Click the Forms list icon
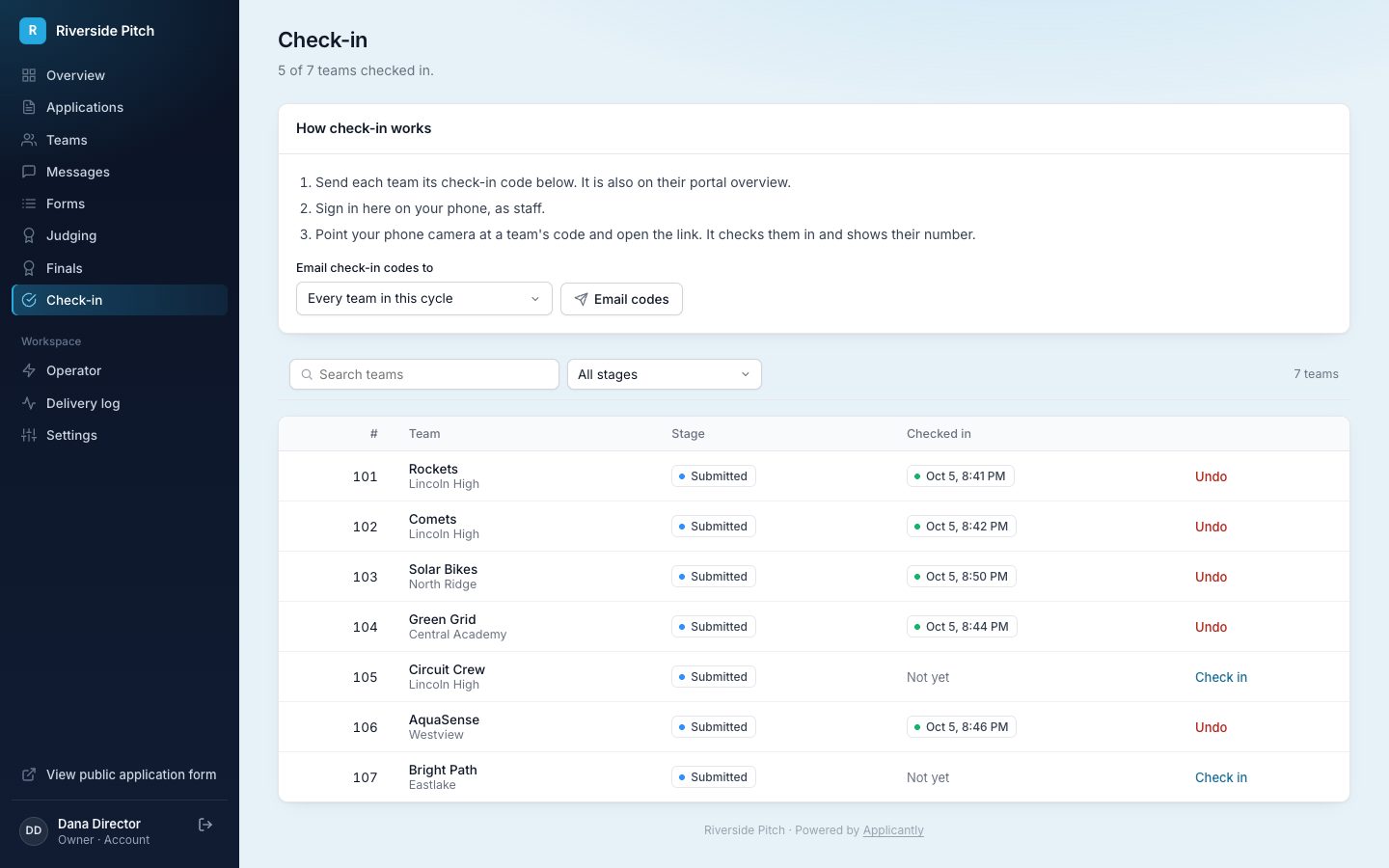1389x868 pixels. tap(29, 203)
